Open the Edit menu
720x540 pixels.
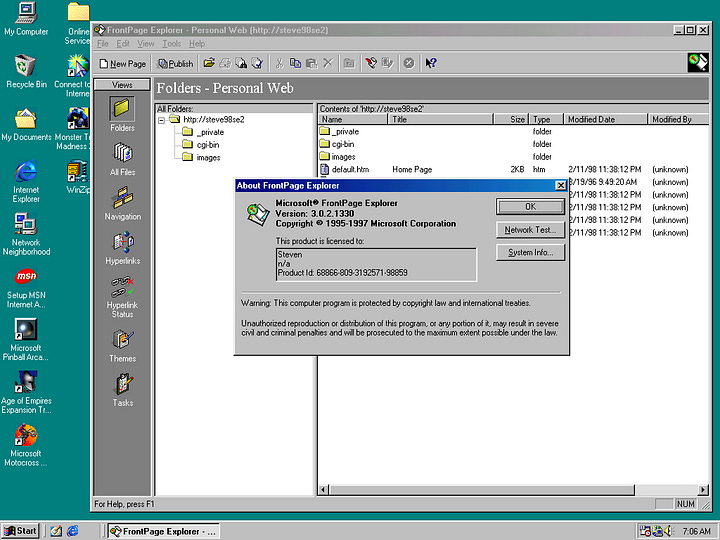[123, 44]
